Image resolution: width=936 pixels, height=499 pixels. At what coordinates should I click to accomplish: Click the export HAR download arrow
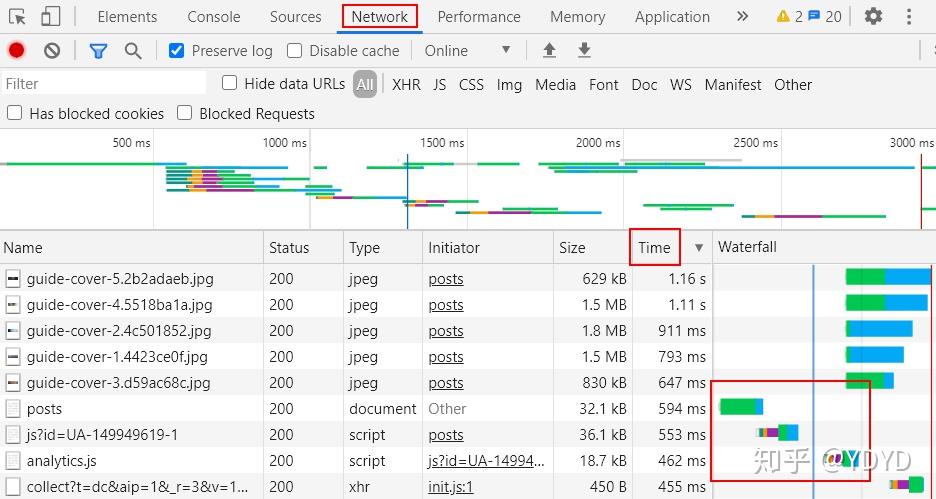pos(584,51)
